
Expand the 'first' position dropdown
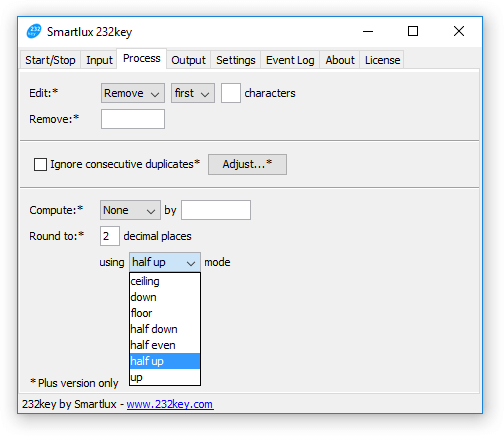193,93
